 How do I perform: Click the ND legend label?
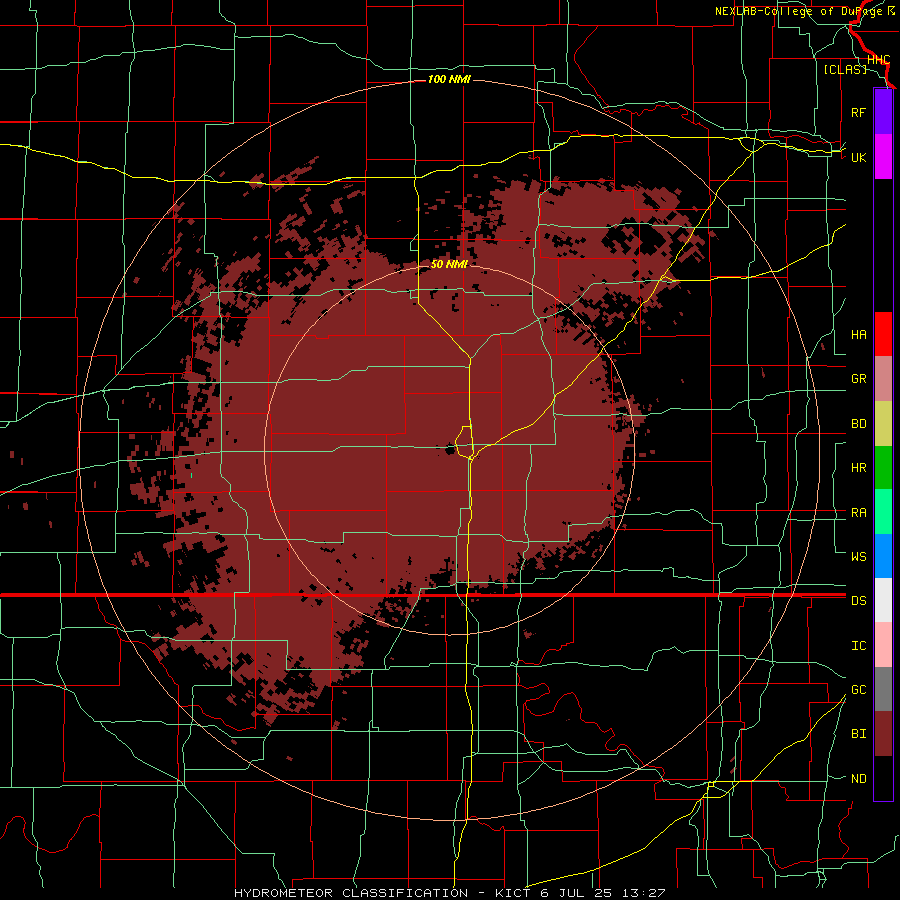click(x=858, y=779)
